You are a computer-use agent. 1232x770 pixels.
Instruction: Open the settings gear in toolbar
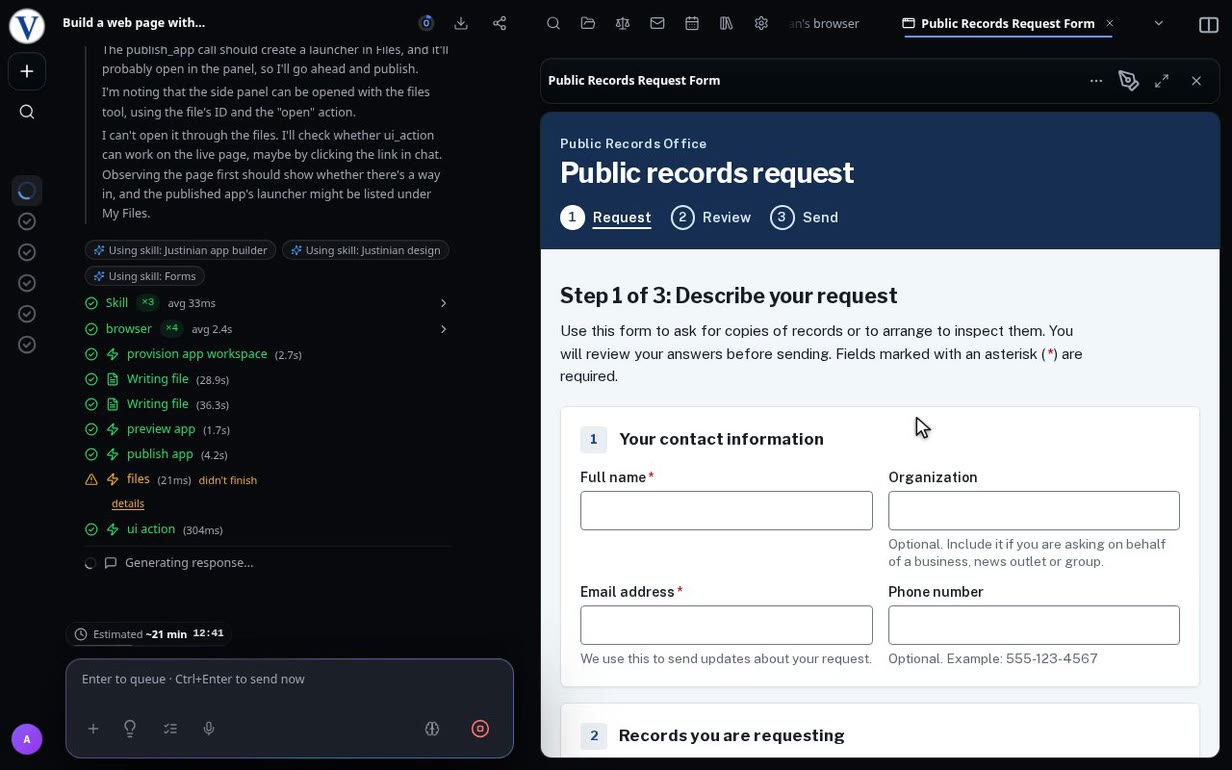pos(761,23)
